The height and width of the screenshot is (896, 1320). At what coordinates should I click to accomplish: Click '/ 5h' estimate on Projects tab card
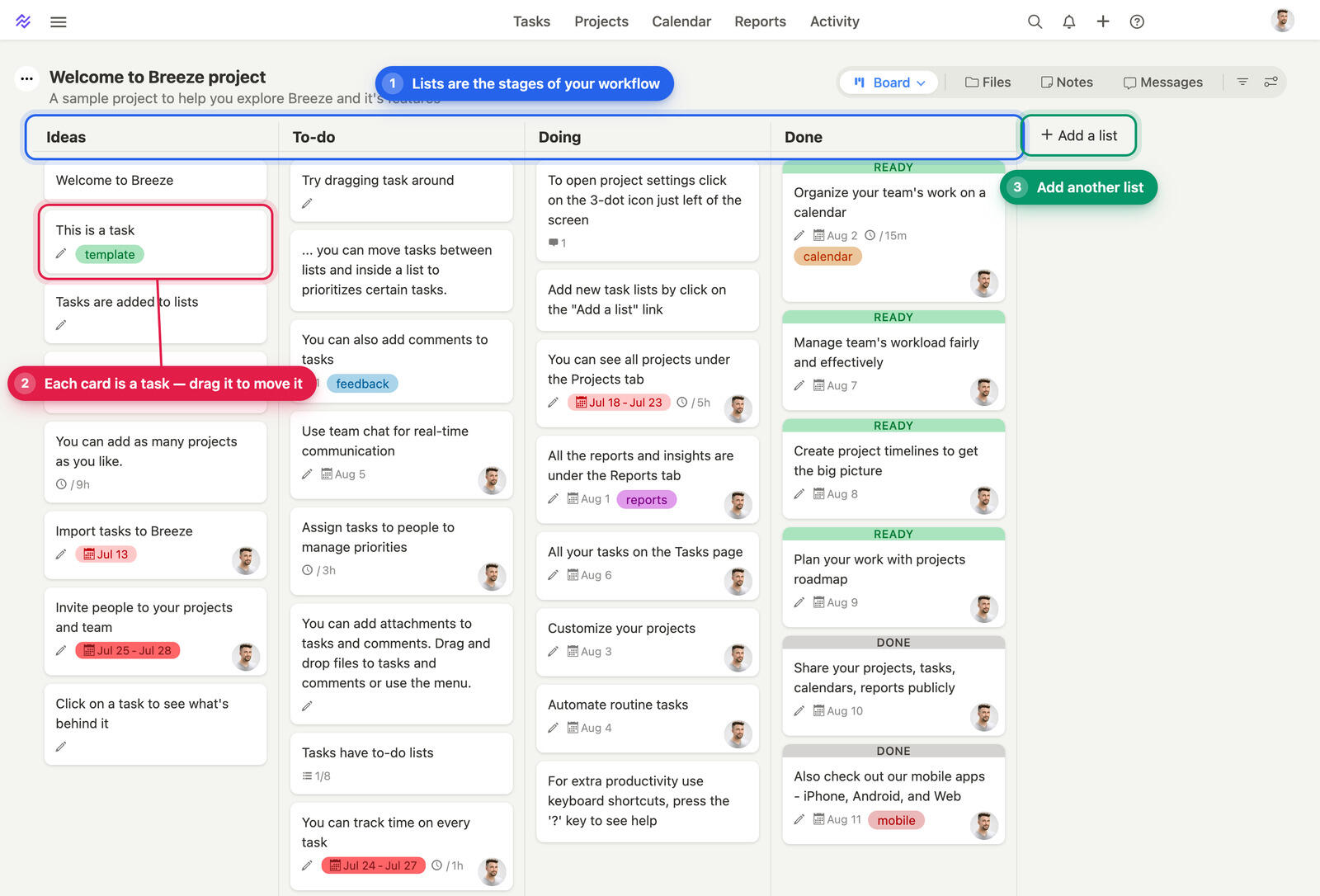(693, 403)
